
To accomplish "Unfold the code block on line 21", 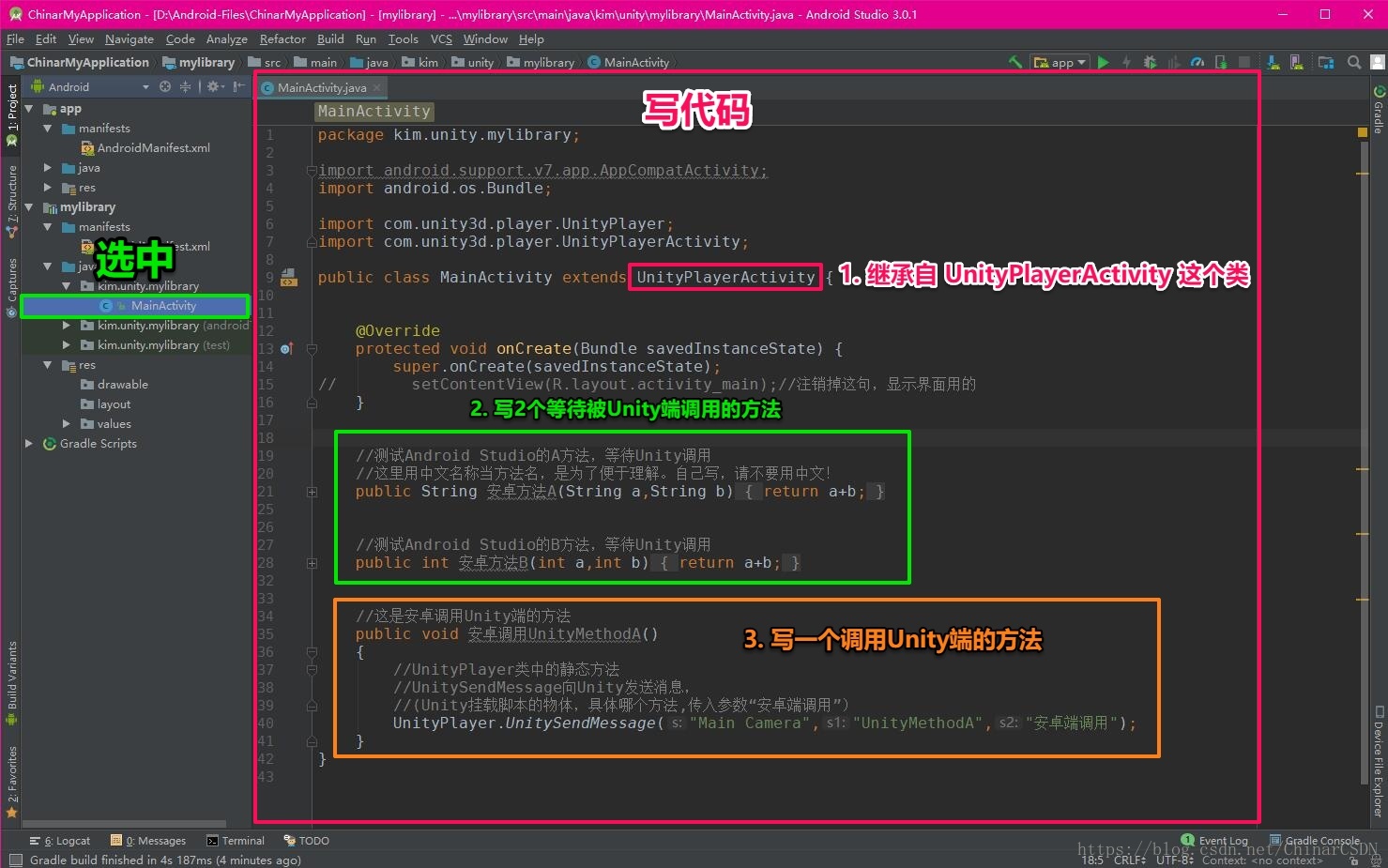I will 312,492.
